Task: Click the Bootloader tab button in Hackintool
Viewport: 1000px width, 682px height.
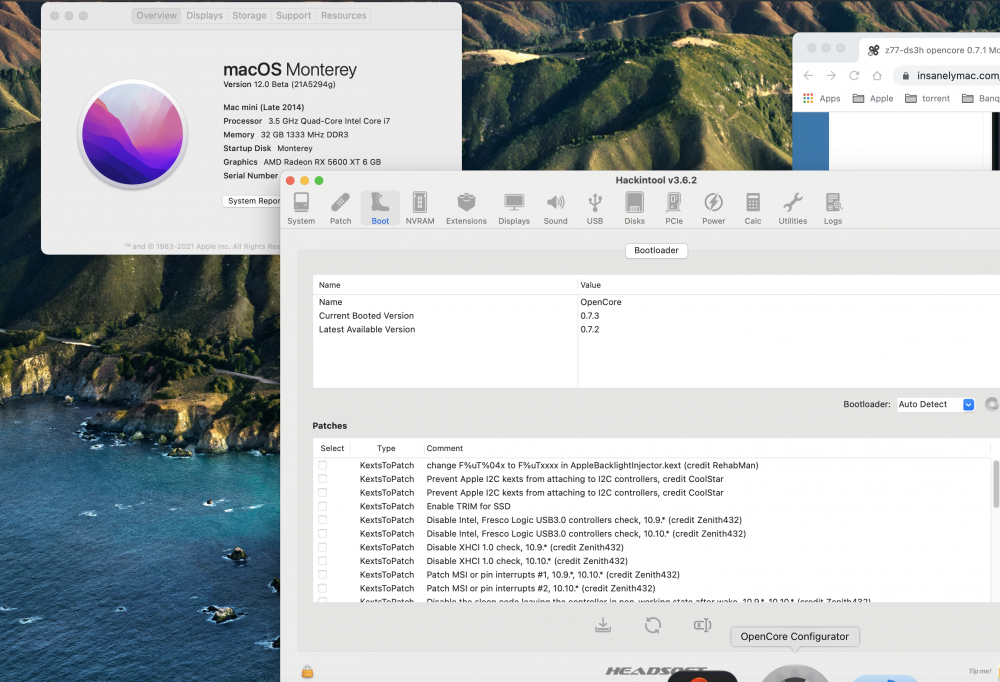Action: point(656,250)
